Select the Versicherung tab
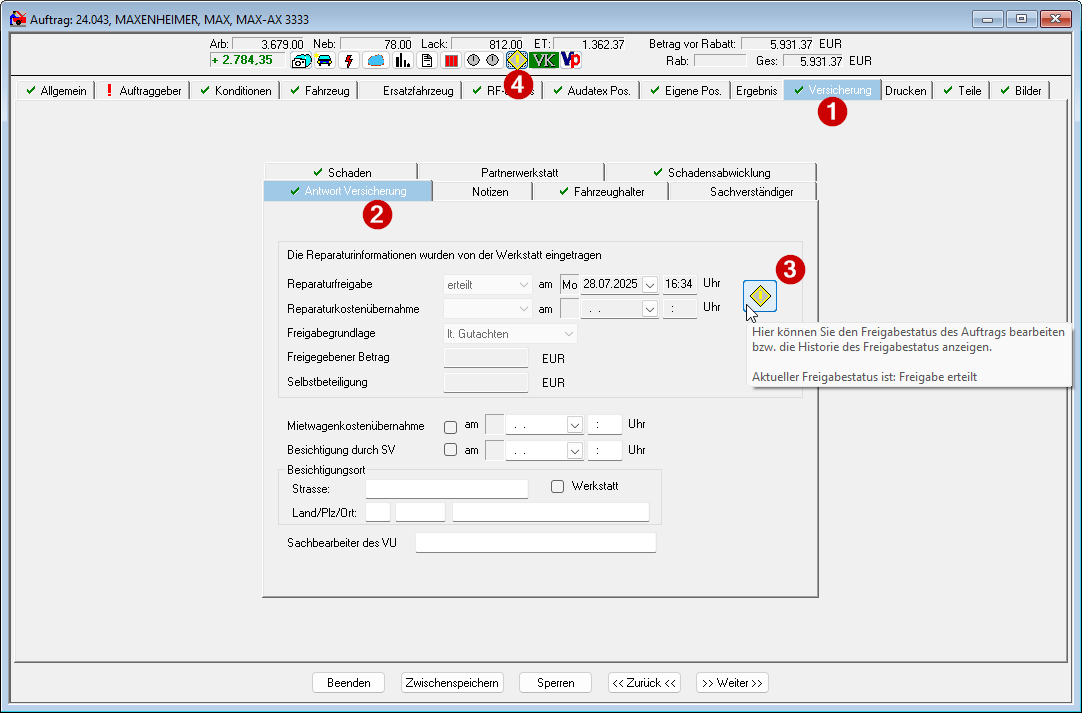 pos(832,90)
